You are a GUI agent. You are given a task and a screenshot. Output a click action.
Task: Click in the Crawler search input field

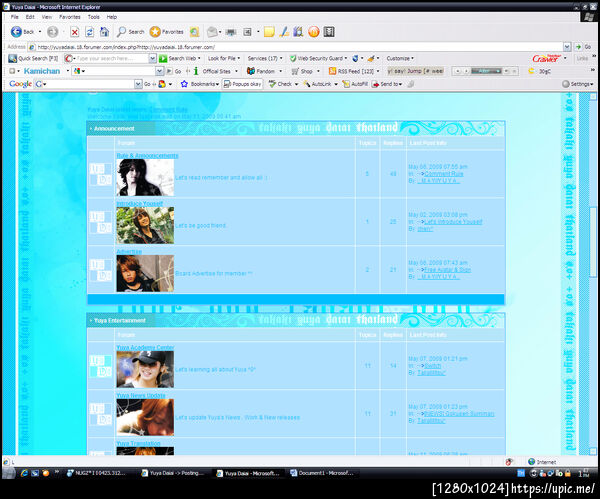point(109,58)
